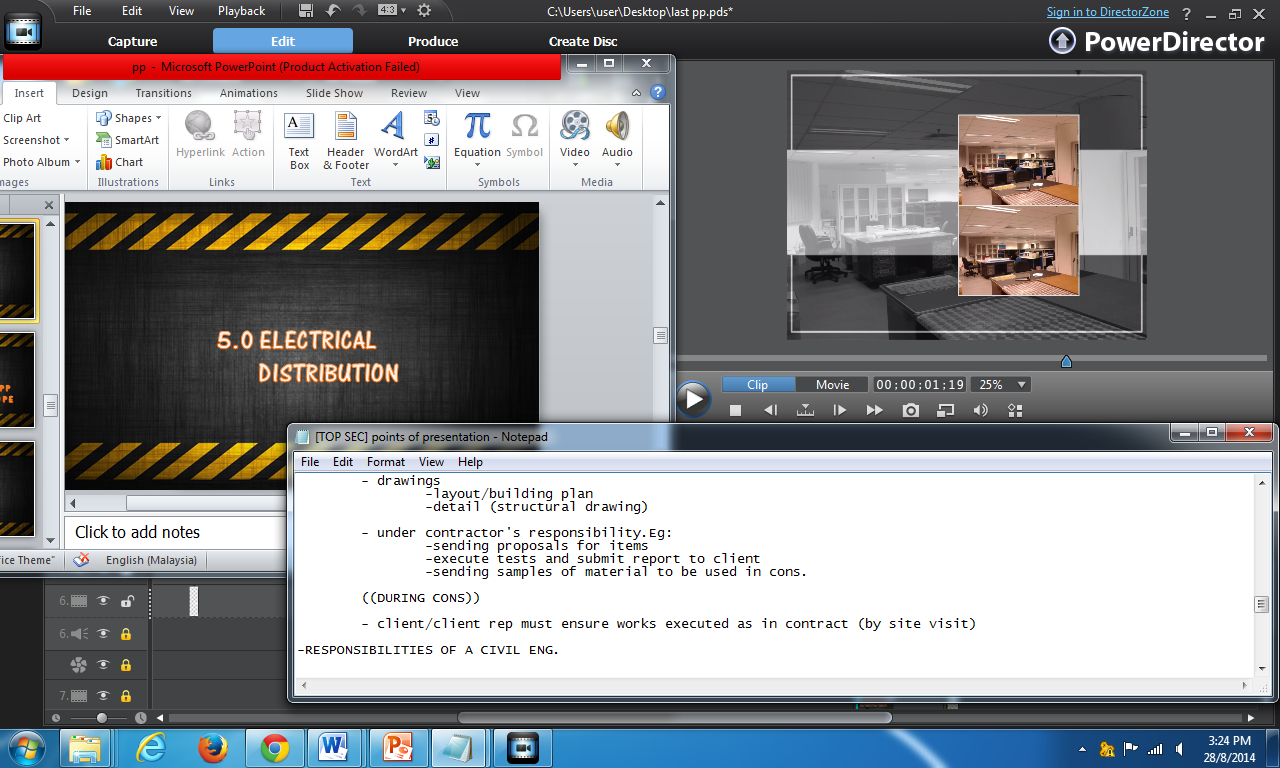Open the Playback menu in PowerDirector

[242, 11]
